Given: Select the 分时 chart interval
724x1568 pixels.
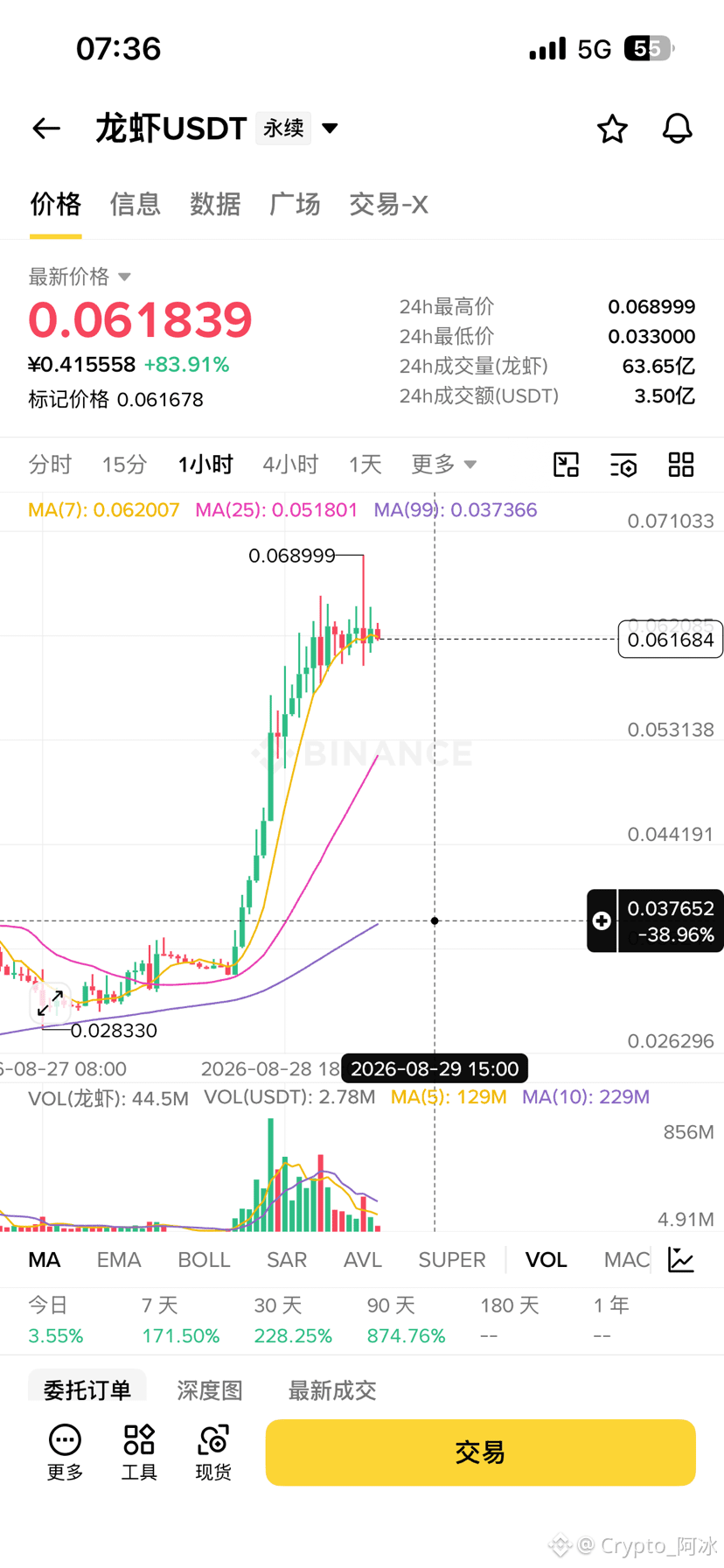Looking at the screenshot, I should [50, 464].
